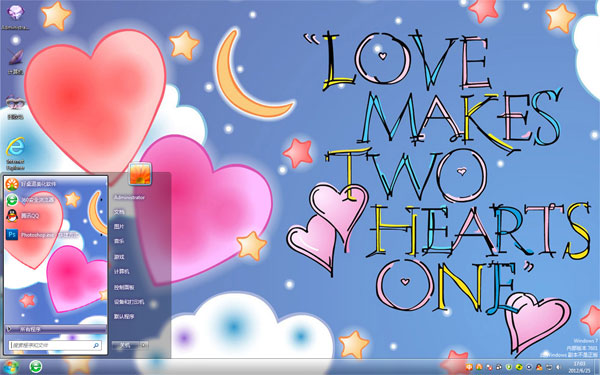Open the 计算机 umbrella desktop icon

pyautogui.click(x=15, y=61)
